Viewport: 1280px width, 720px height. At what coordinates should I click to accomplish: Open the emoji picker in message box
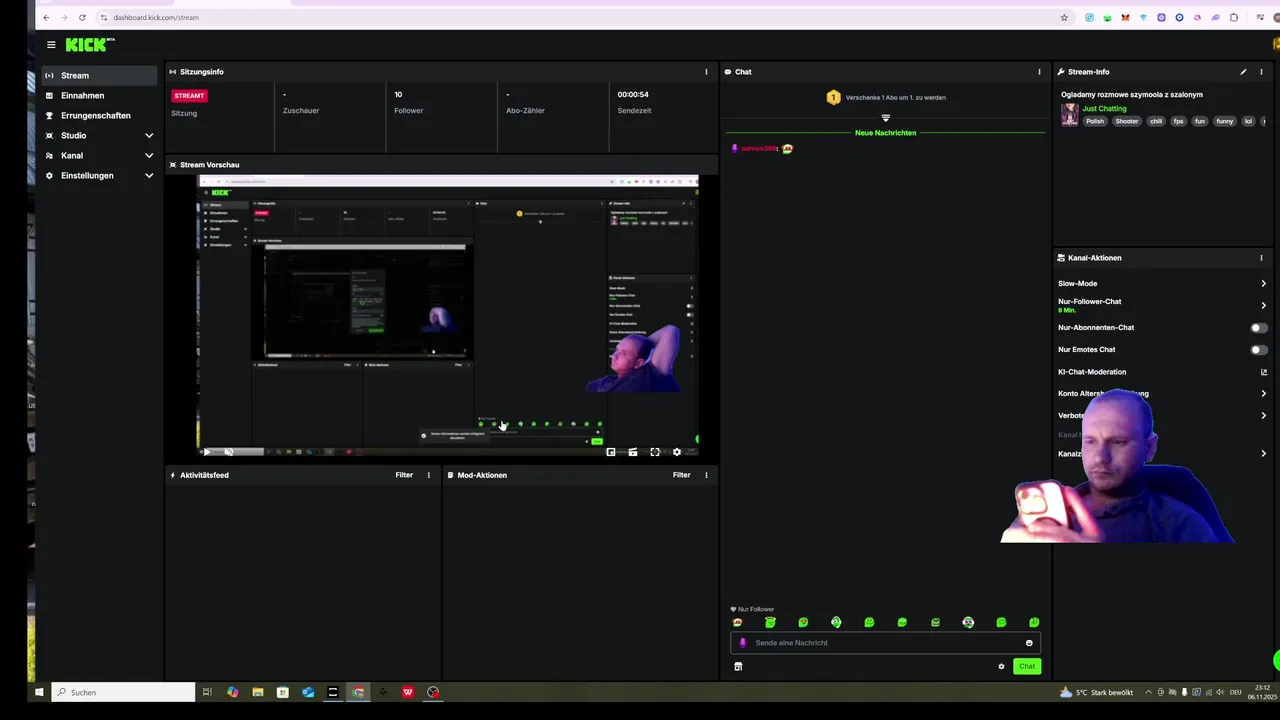[x=1029, y=643]
